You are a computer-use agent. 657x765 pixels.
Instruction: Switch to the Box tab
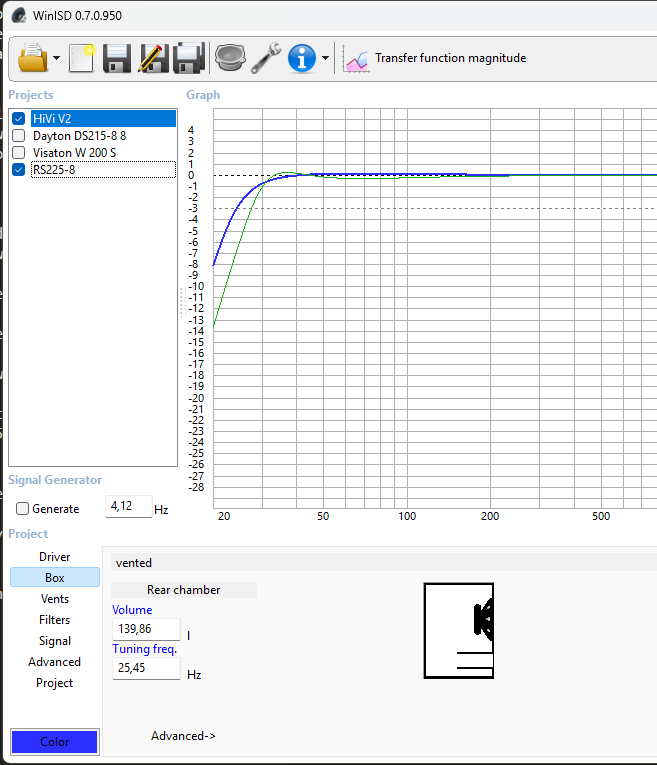[x=55, y=578]
